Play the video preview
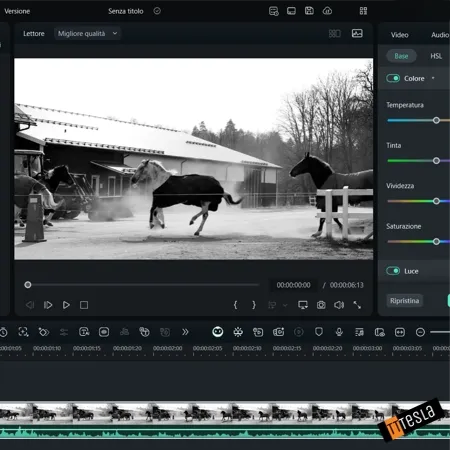The image size is (450, 450). 66,305
